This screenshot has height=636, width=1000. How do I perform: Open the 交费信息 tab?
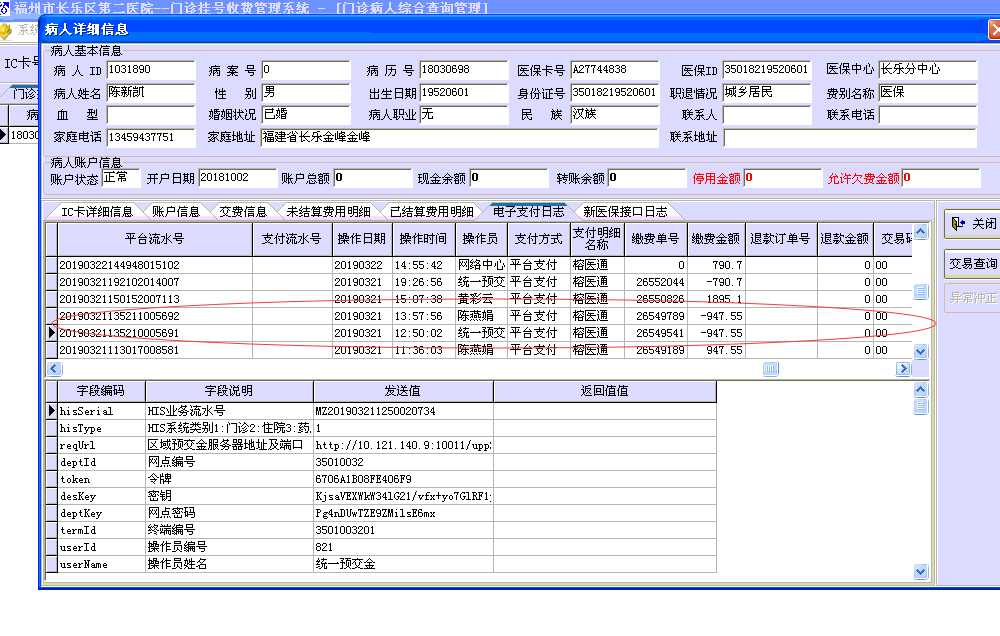(243, 212)
